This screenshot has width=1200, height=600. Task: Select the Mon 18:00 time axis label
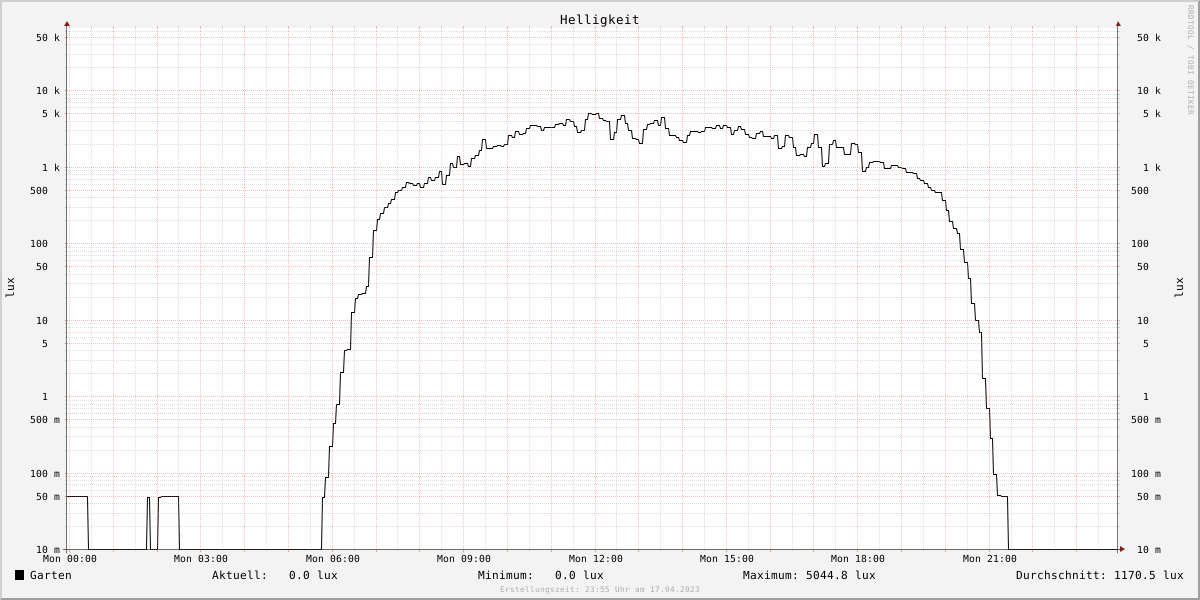pos(858,559)
